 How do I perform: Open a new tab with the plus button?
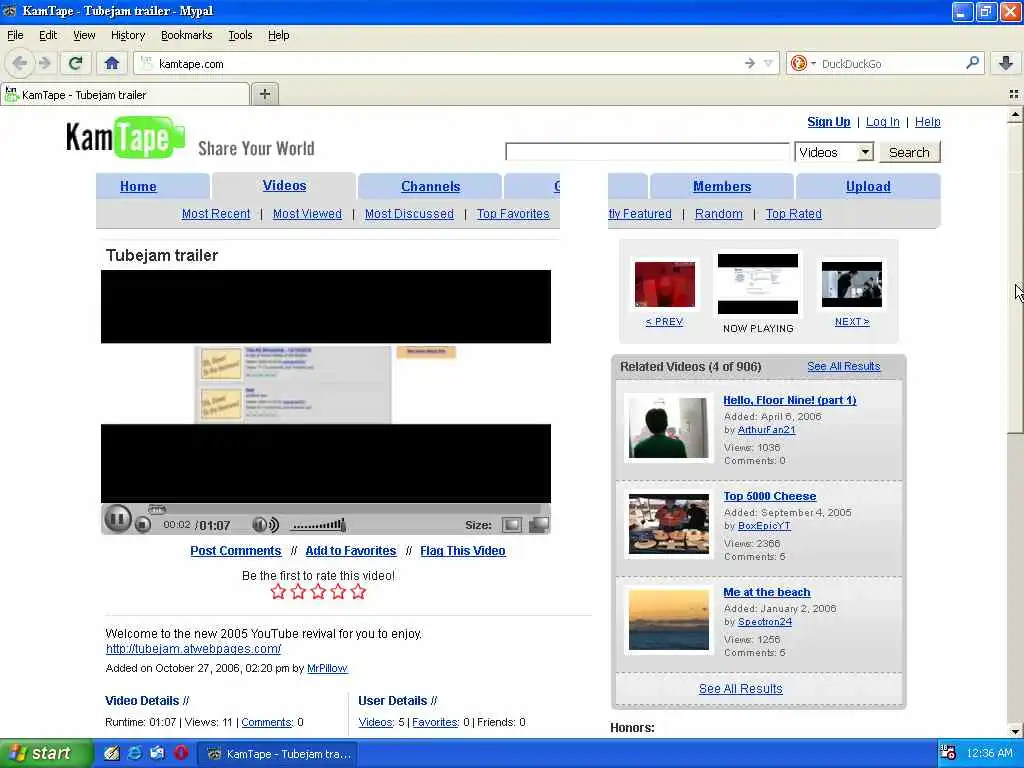click(264, 94)
